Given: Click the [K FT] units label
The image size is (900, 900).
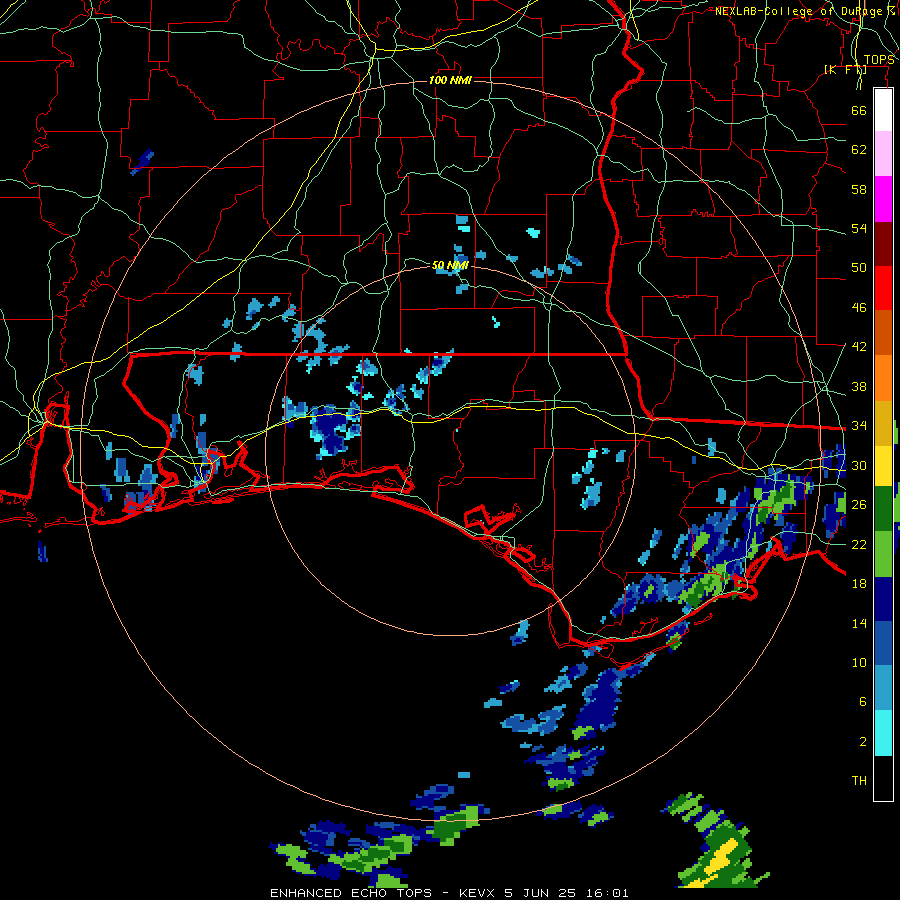Looking at the screenshot, I should coord(845,69).
